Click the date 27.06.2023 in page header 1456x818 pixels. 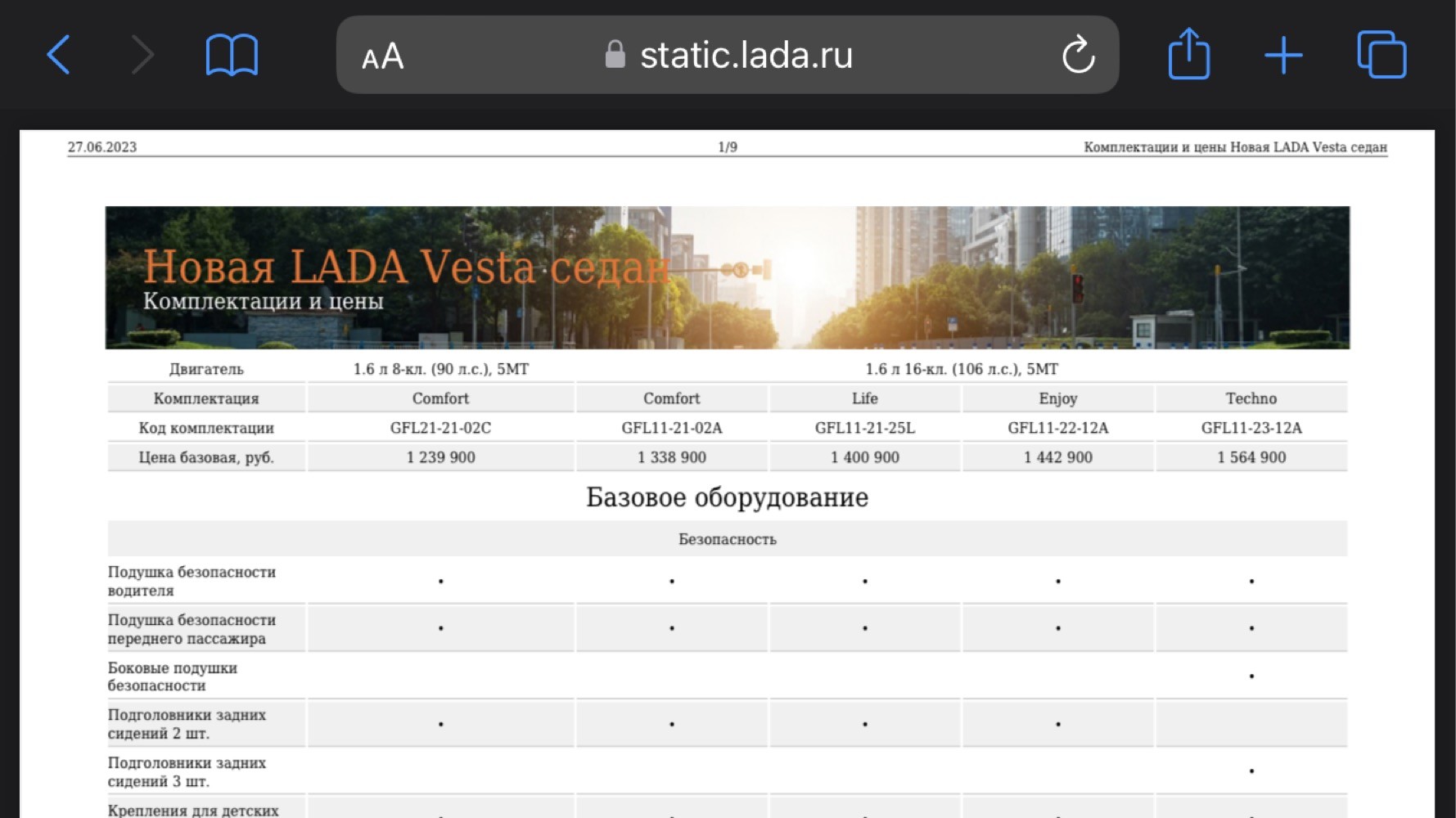(102, 147)
